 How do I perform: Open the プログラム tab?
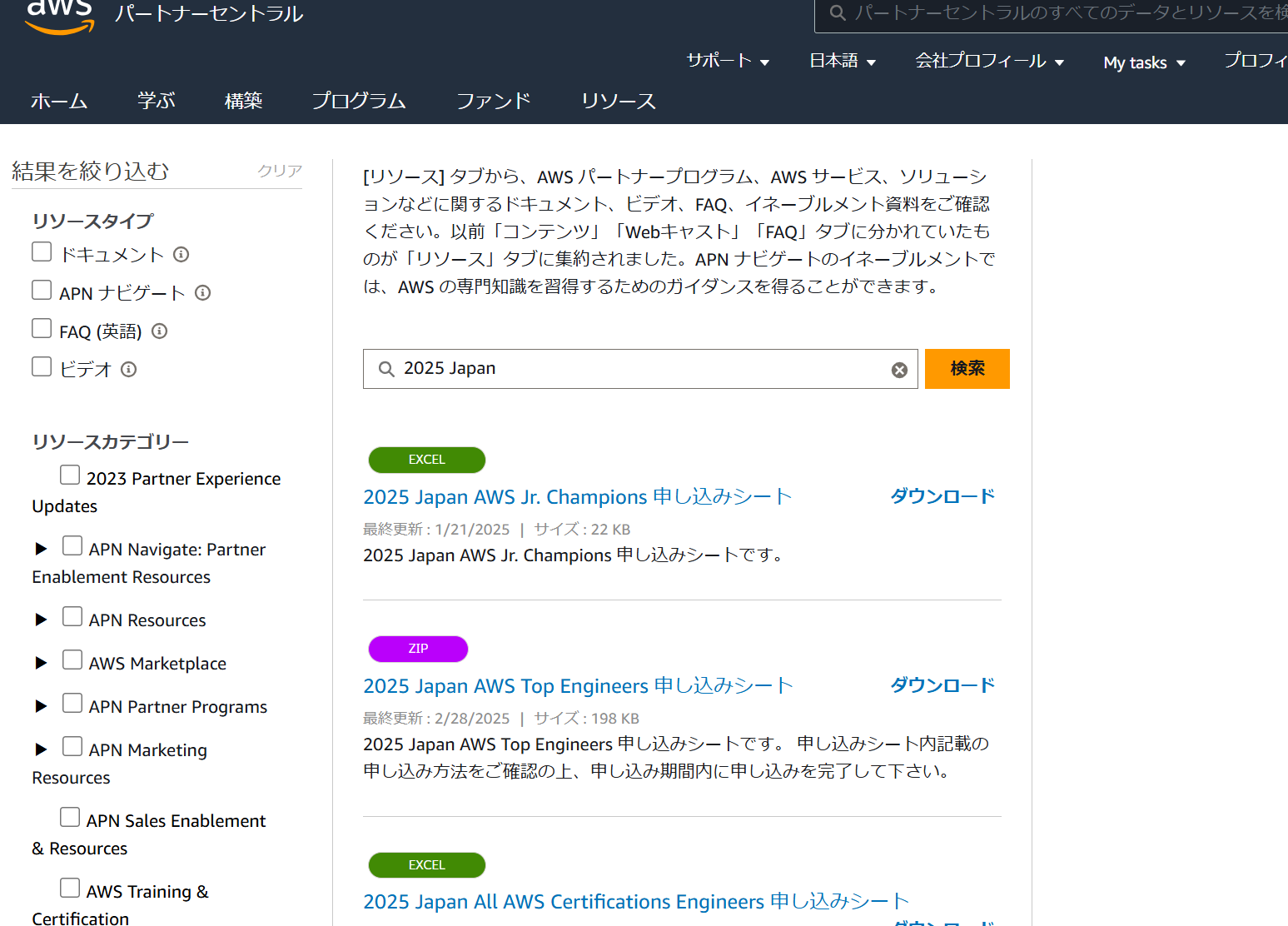[359, 101]
